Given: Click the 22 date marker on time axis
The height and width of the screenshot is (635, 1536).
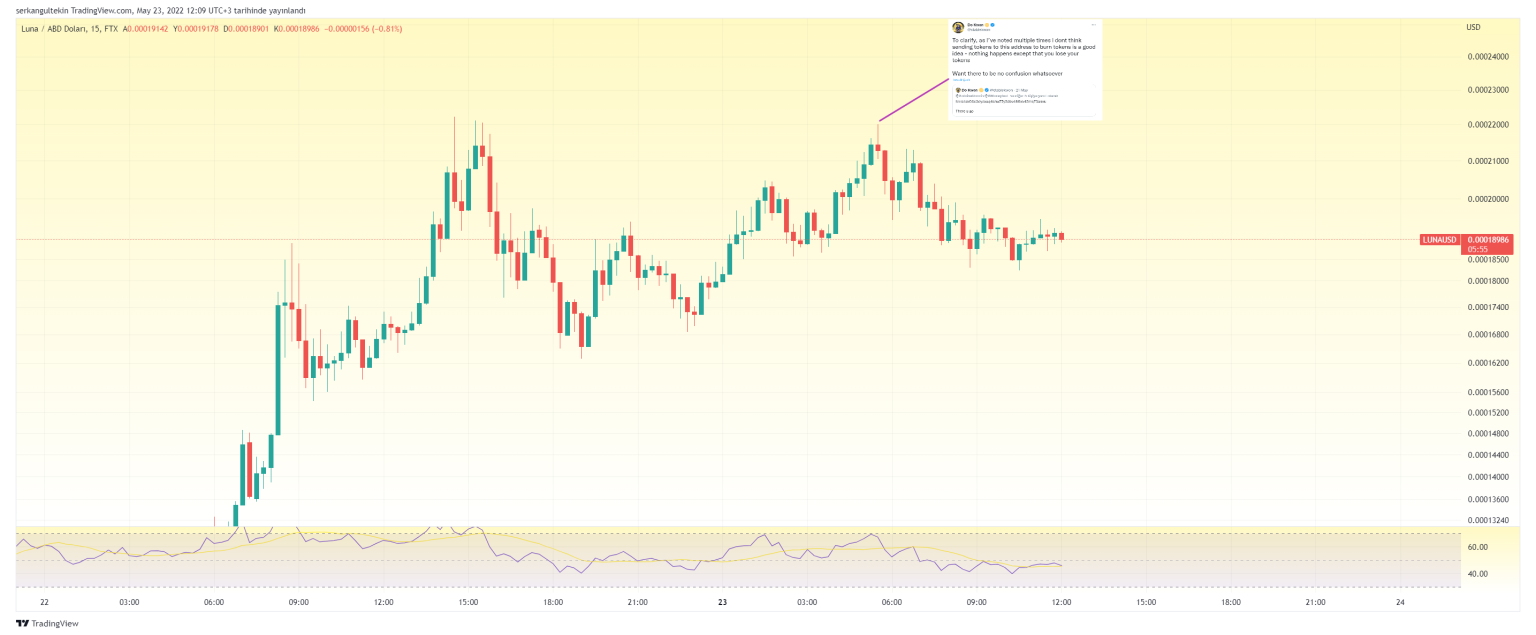Looking at the screenshot, I should [44, 602].
